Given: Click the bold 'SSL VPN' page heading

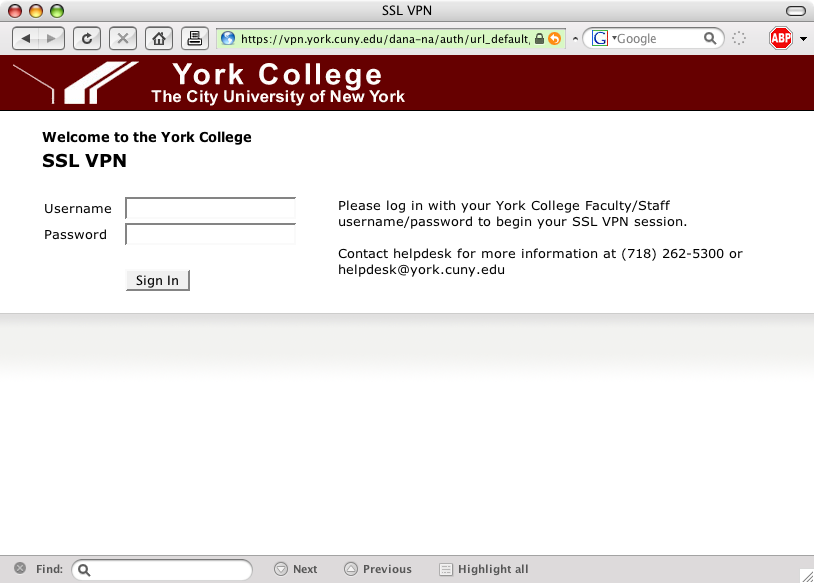Looking at the screenshot, I should coord(84,160).
